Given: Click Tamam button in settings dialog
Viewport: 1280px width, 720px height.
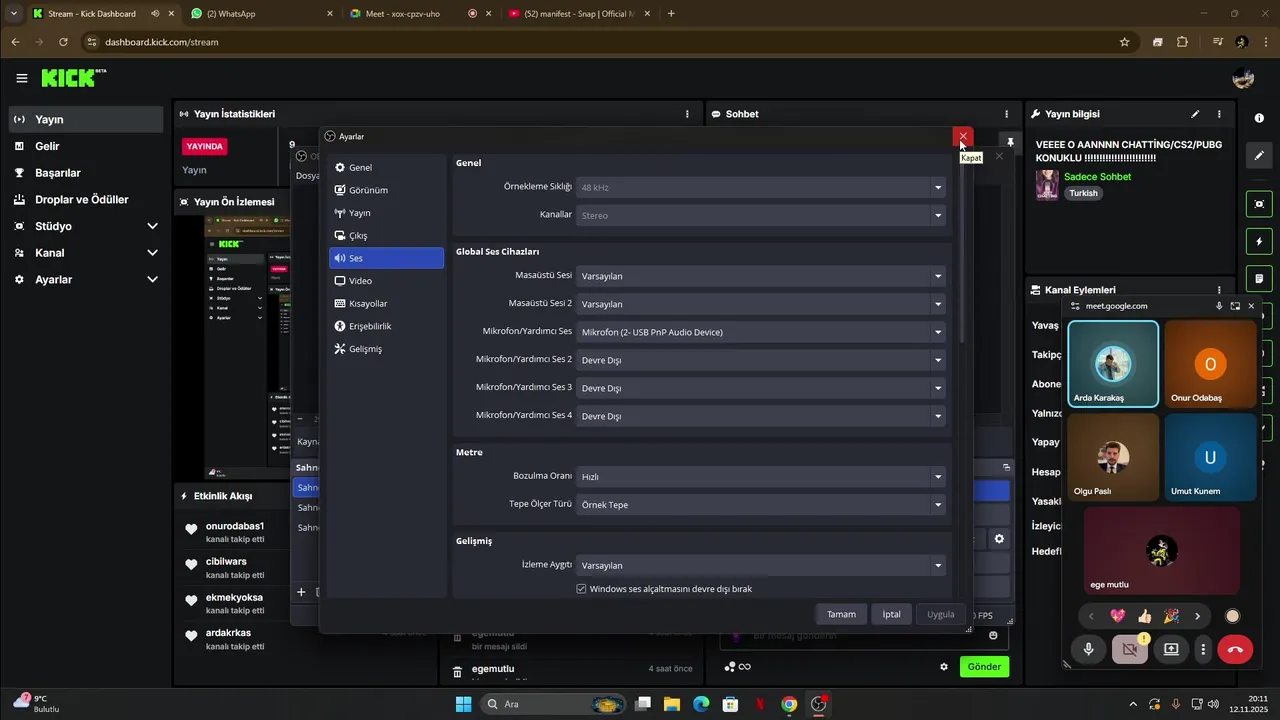Looking at the screenshot, I should coord(841,614).
